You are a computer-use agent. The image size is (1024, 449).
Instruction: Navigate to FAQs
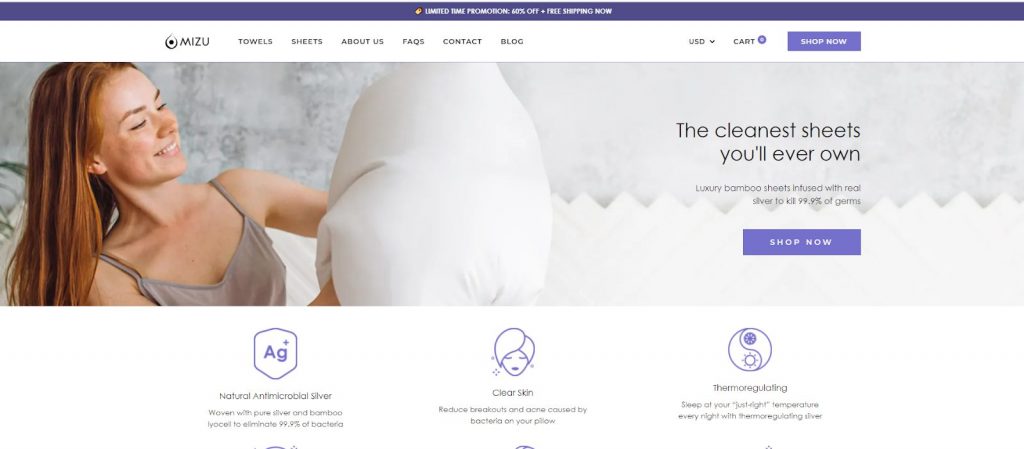(x=413, y=41)
